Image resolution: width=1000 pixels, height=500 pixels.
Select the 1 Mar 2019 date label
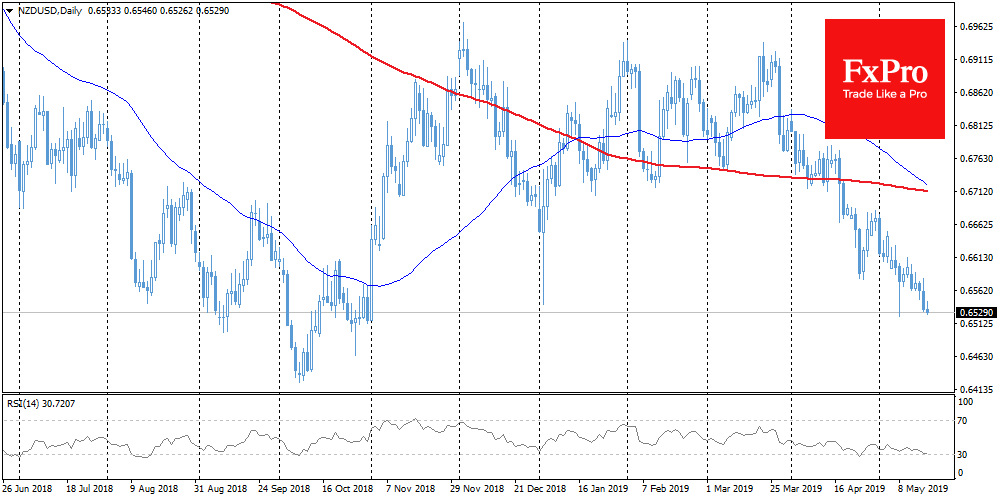pyautogui.click(x=731, y=491)
